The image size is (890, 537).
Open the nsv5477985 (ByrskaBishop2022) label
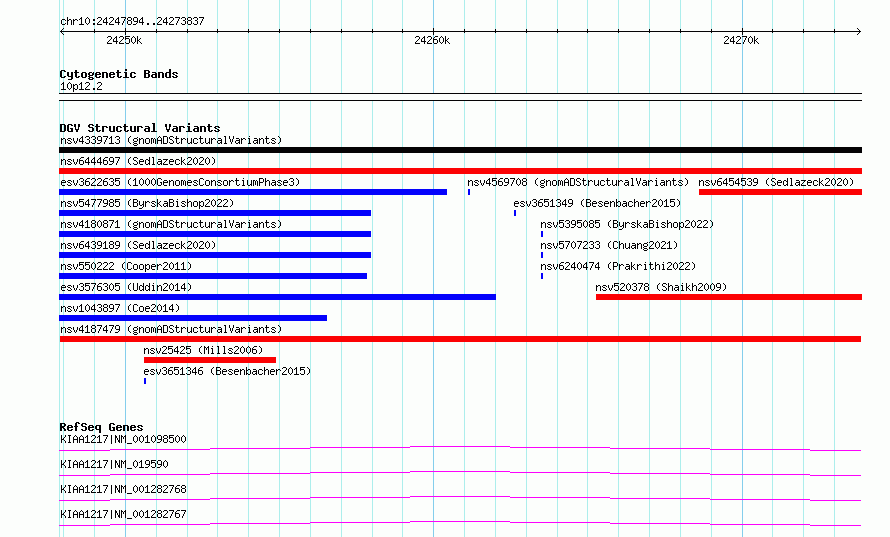(147, 203)
